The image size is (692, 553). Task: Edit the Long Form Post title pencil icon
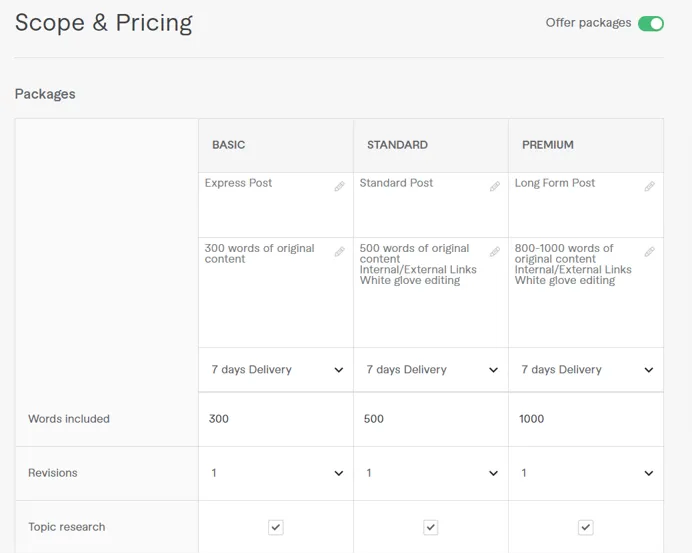click(x=650, y=186)
